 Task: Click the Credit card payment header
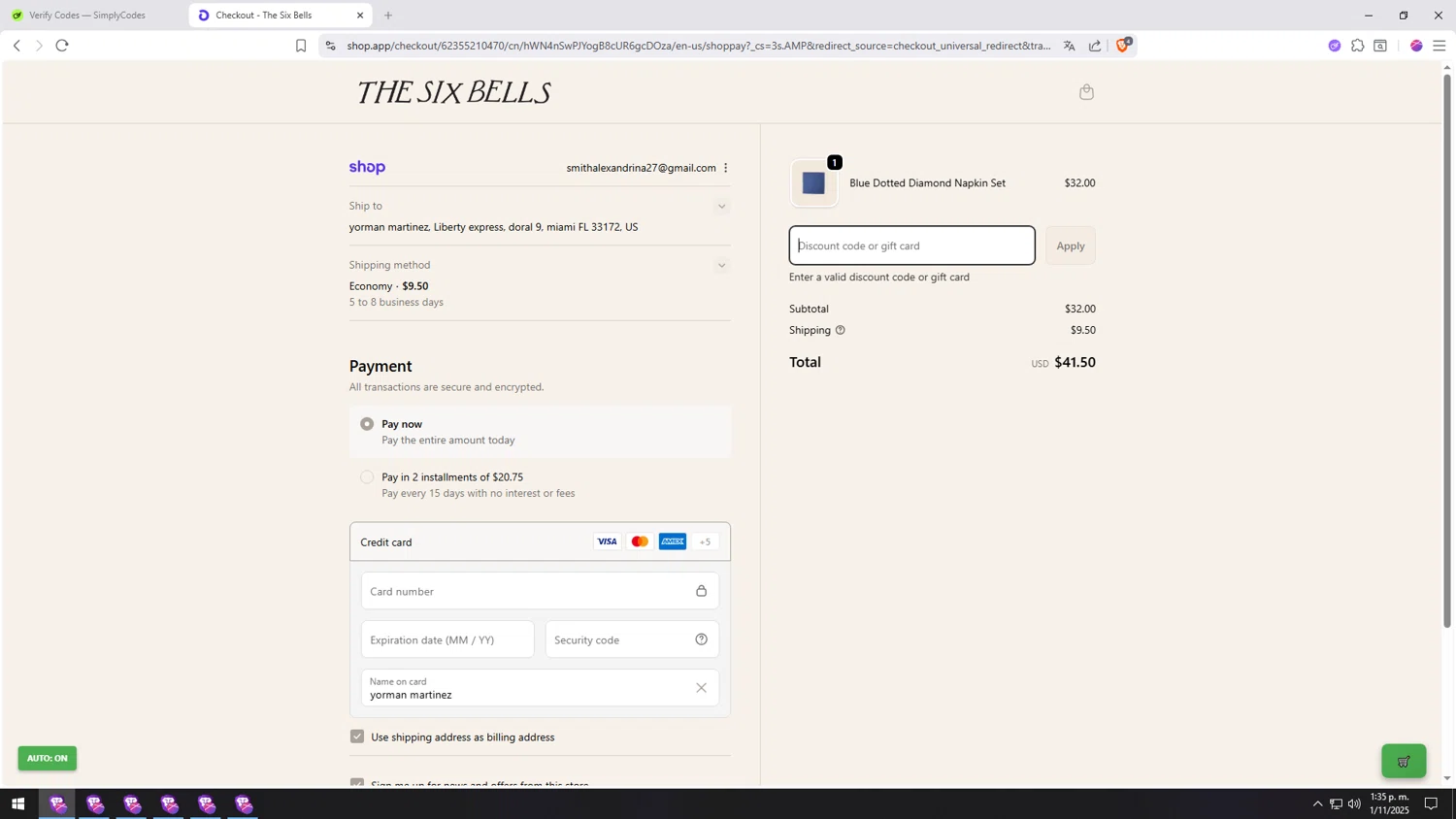tap(540, 541)
